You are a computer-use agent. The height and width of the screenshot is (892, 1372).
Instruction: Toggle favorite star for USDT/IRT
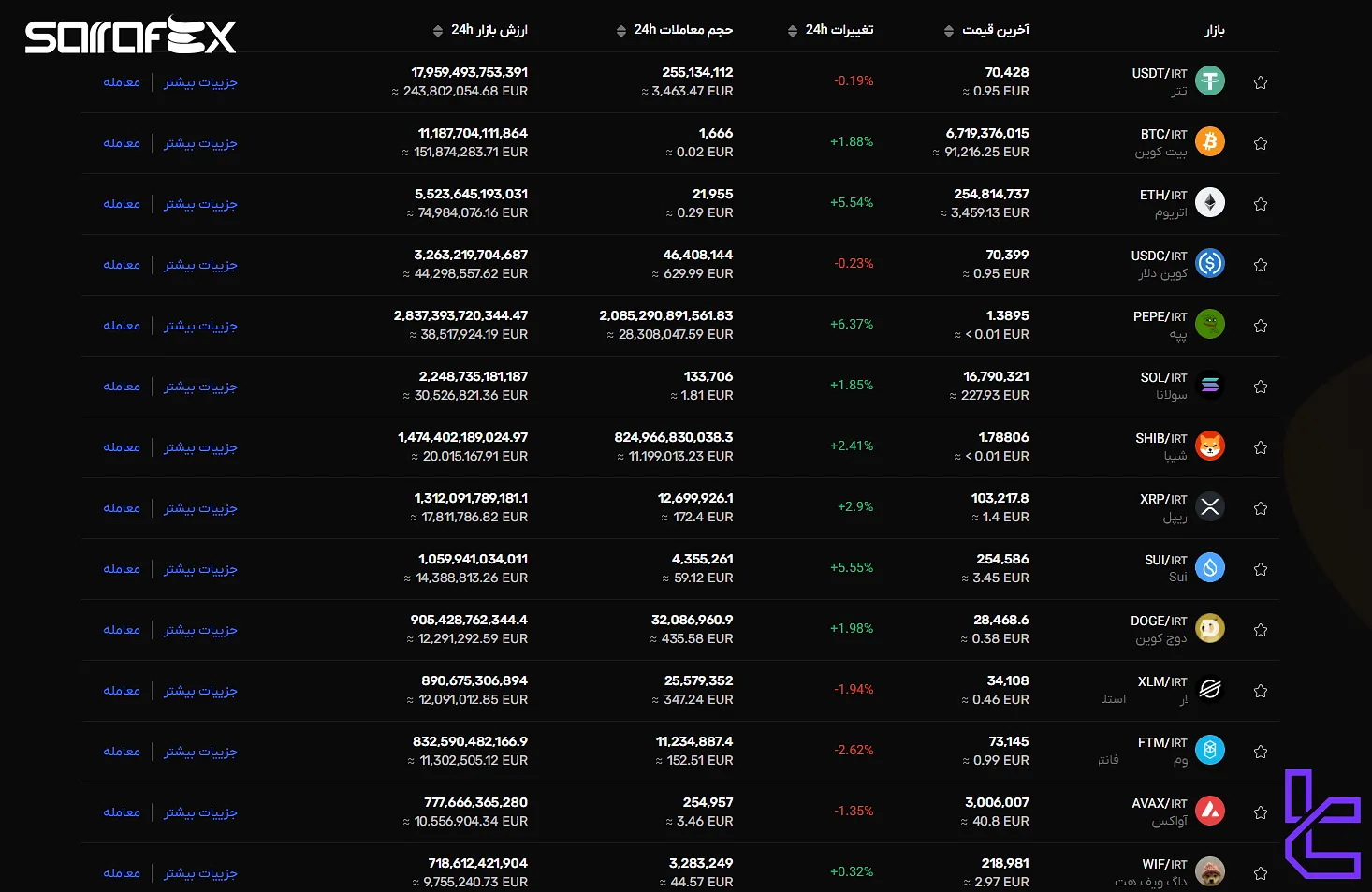pyautogui.click(x=1261, y=82)
